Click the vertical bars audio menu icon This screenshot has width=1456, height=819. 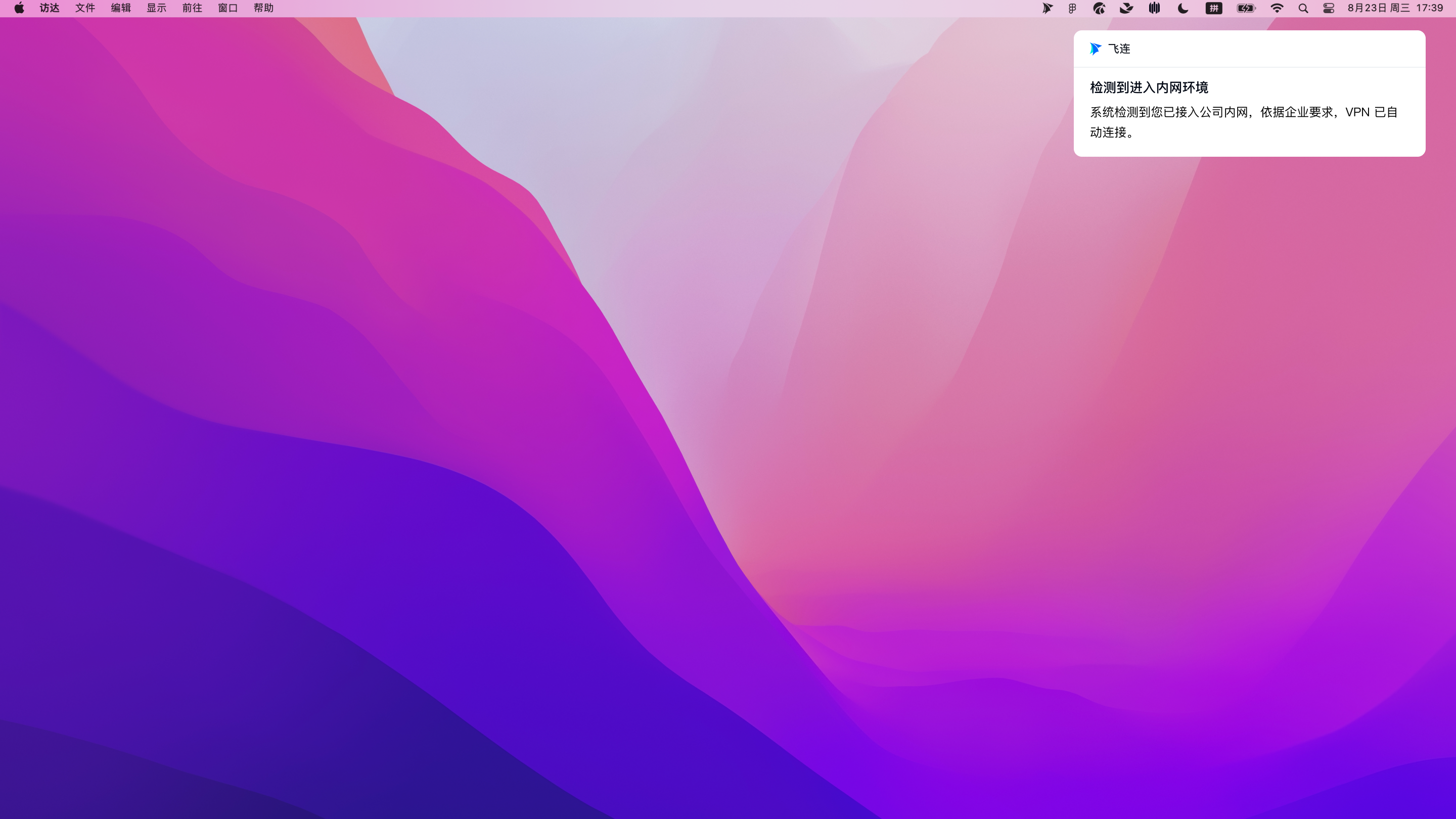click(1154, 8)
